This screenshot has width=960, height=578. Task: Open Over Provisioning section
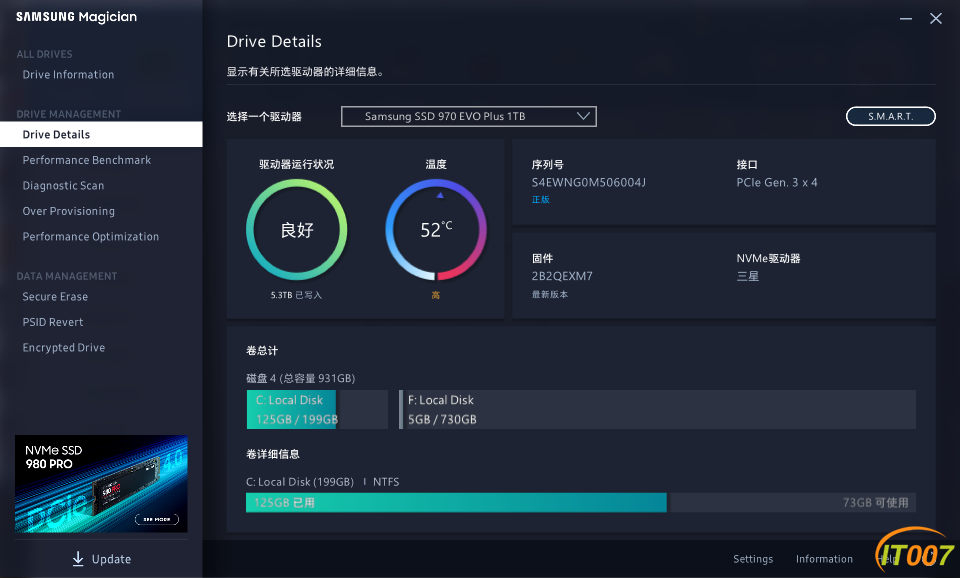(69, 211)
